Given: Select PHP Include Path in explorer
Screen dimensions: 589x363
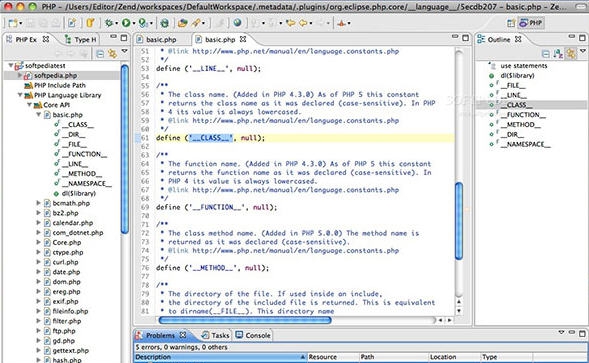Looking at the screenshot, I should point(60,85).
